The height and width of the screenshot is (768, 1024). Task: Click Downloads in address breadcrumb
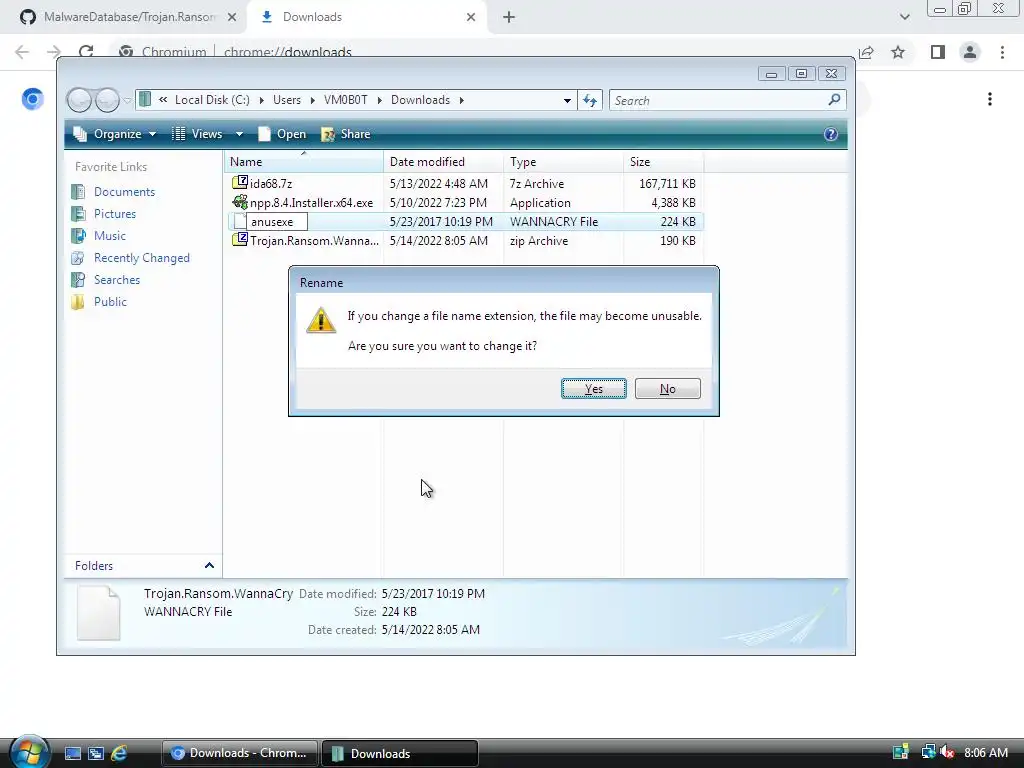(x=420, y=100)
